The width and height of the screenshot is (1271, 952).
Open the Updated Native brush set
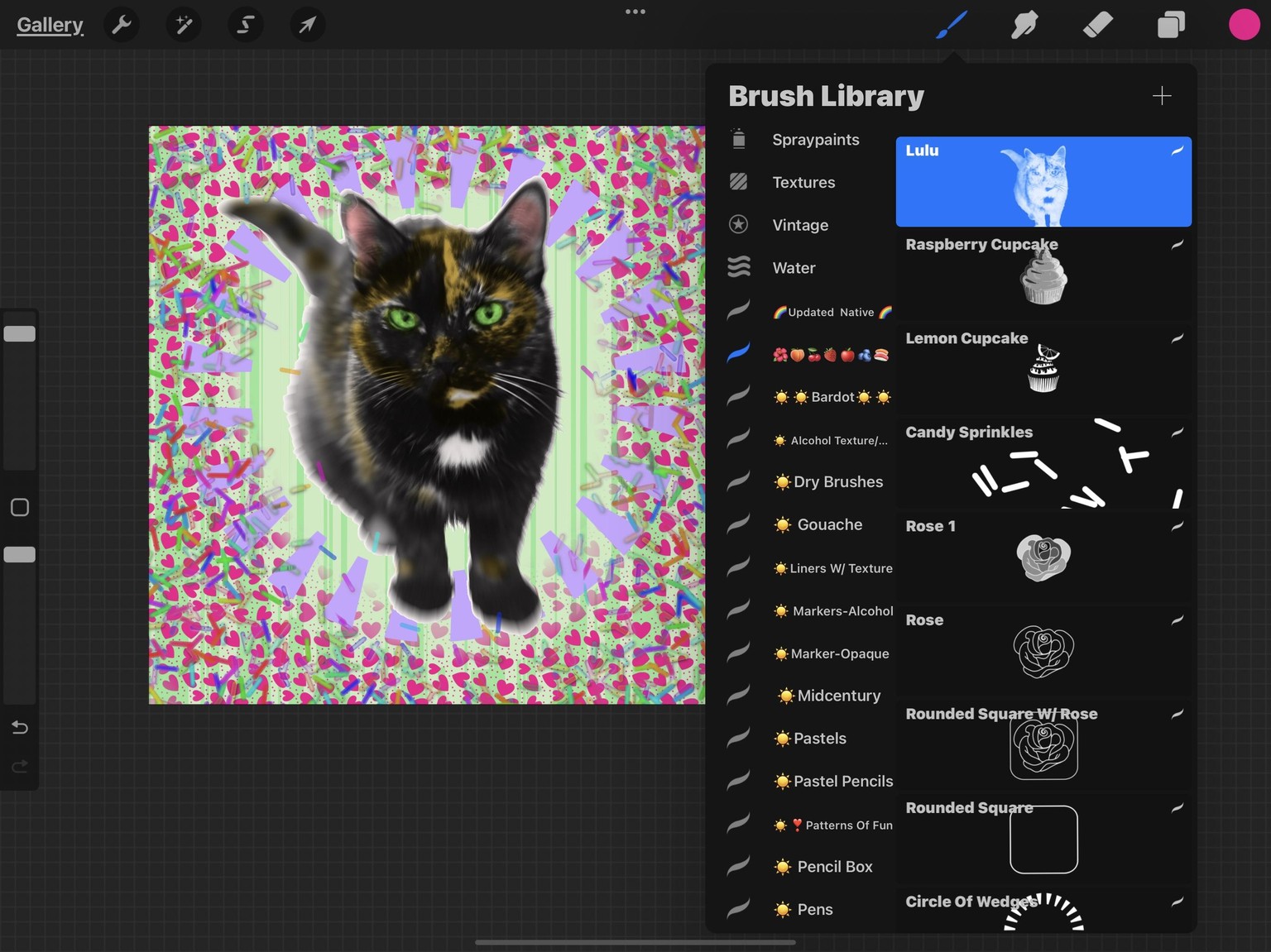pyautogui.click(x=810, y=312)
